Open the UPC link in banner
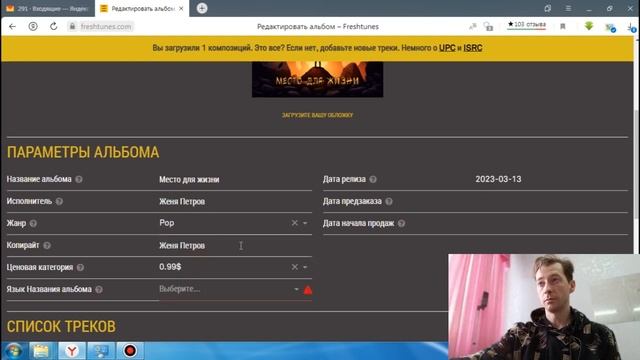Screen dimensions: 640x360 click(447, 48)
